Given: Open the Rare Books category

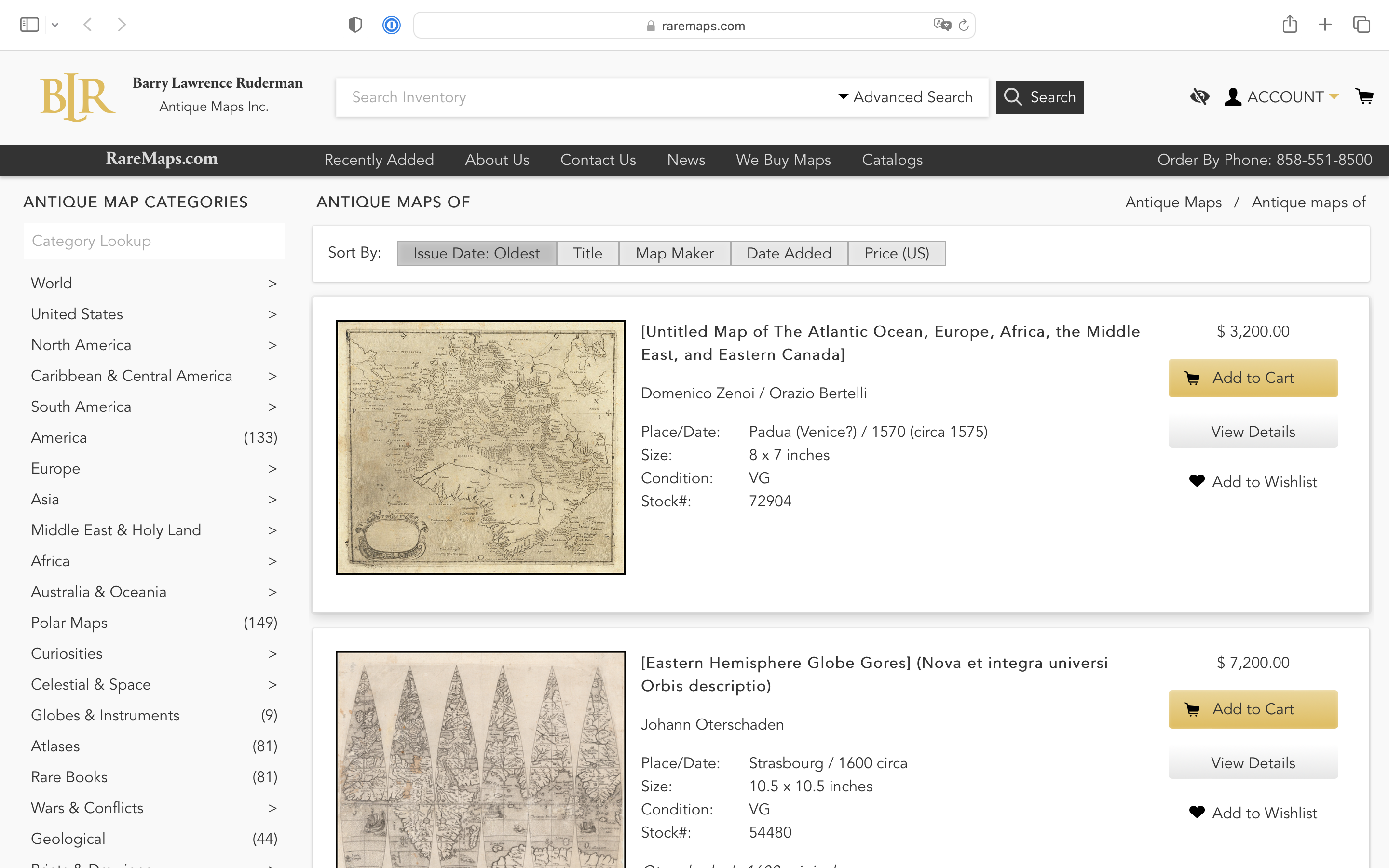Looking at the screenshot, I should 154,777.
